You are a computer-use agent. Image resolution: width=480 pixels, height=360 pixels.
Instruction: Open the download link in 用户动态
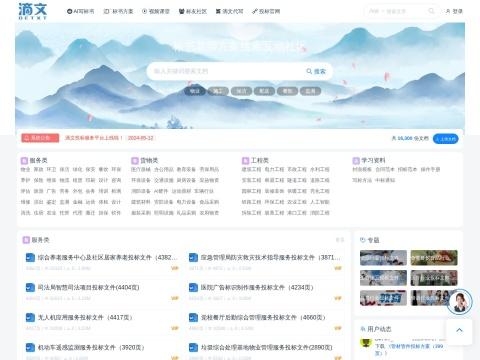click(x=409, y=349)
